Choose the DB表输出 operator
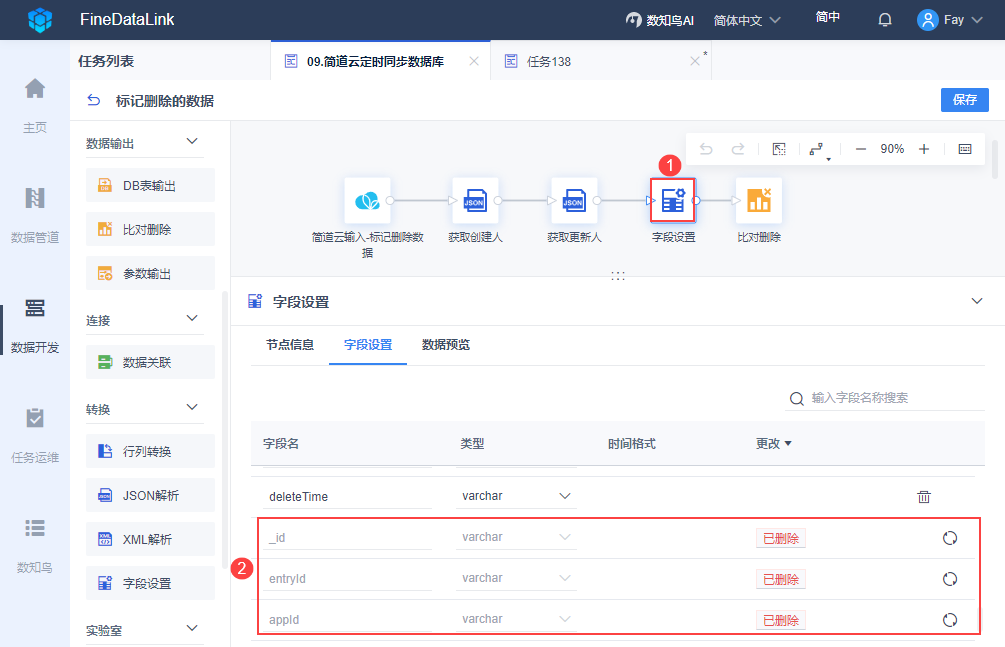The width and height of the screenshot is (1005, 647). tap(151, 185)
